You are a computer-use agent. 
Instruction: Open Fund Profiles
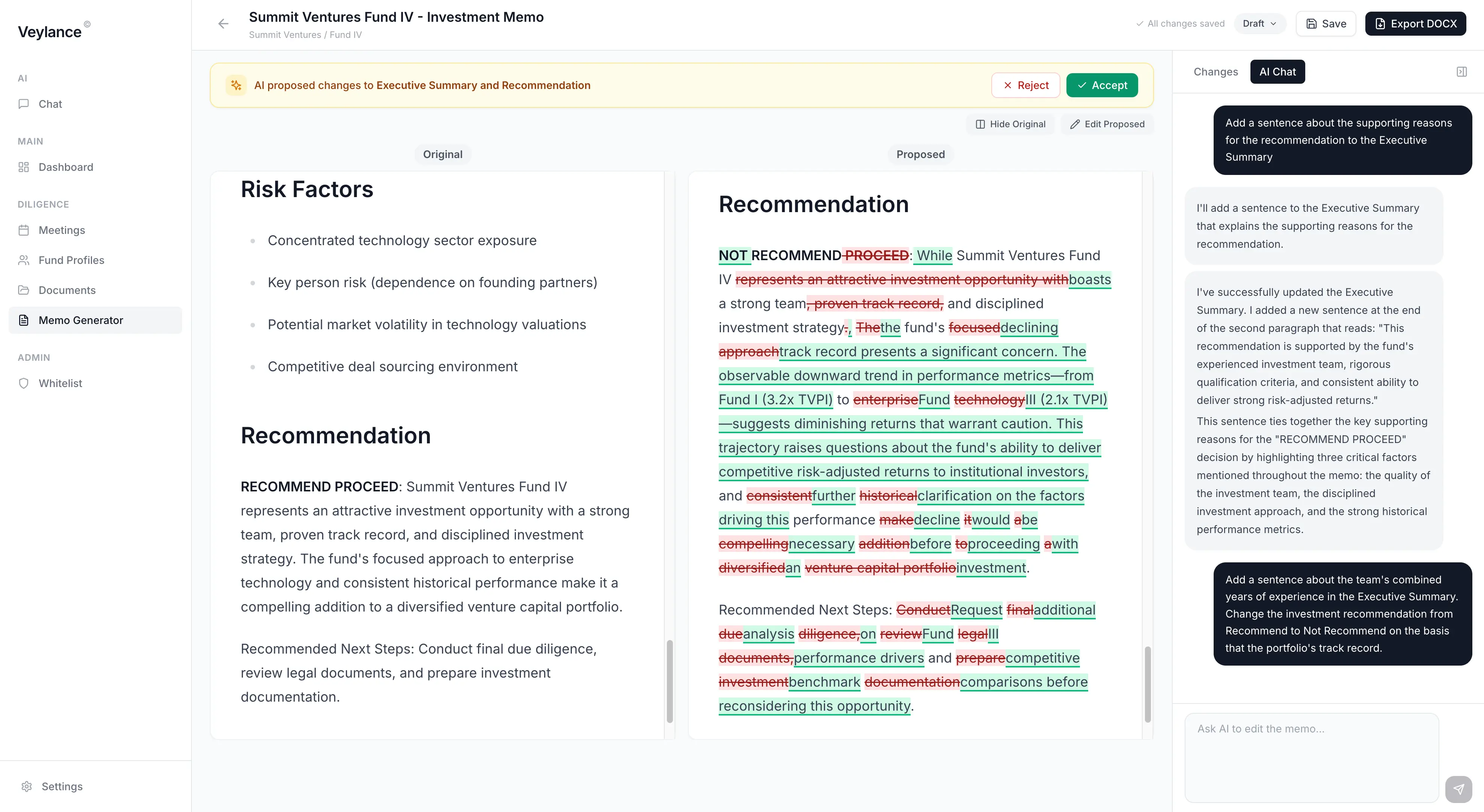pos(71,260)
